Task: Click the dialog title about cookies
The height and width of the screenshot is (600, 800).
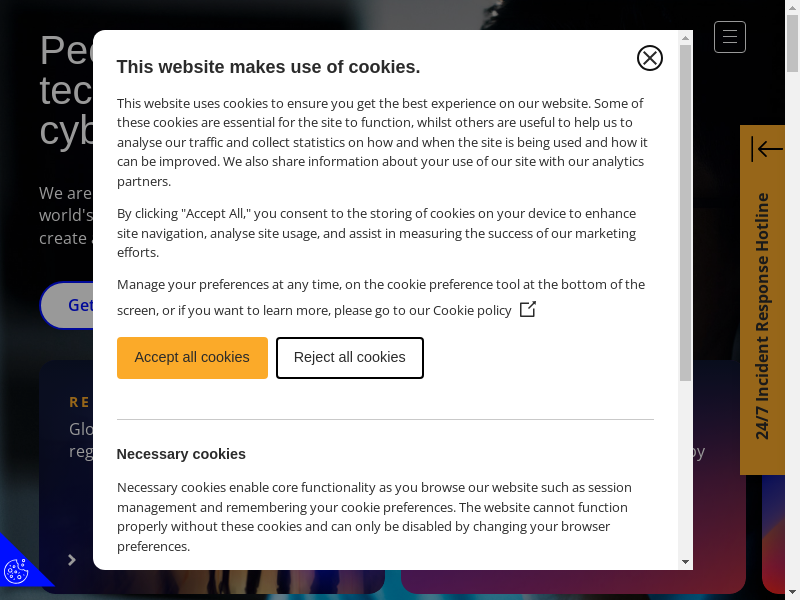Action: pos(268,67)
